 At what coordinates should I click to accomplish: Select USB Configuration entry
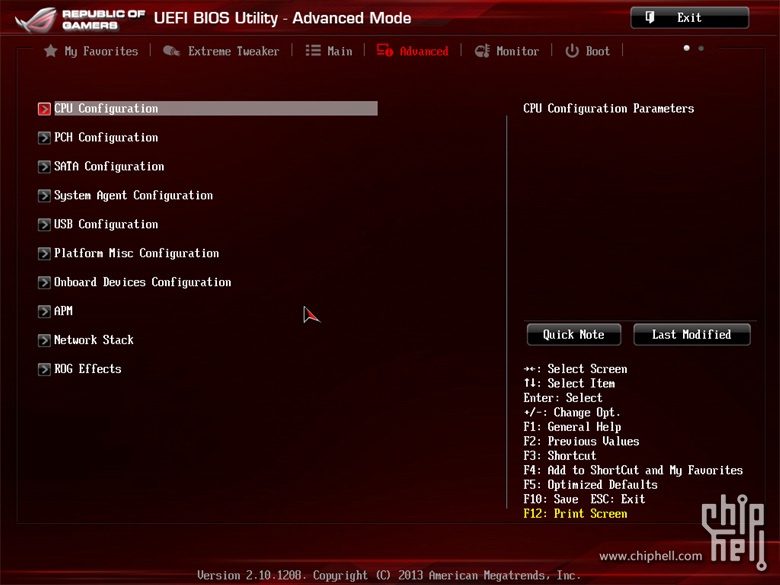106,224
